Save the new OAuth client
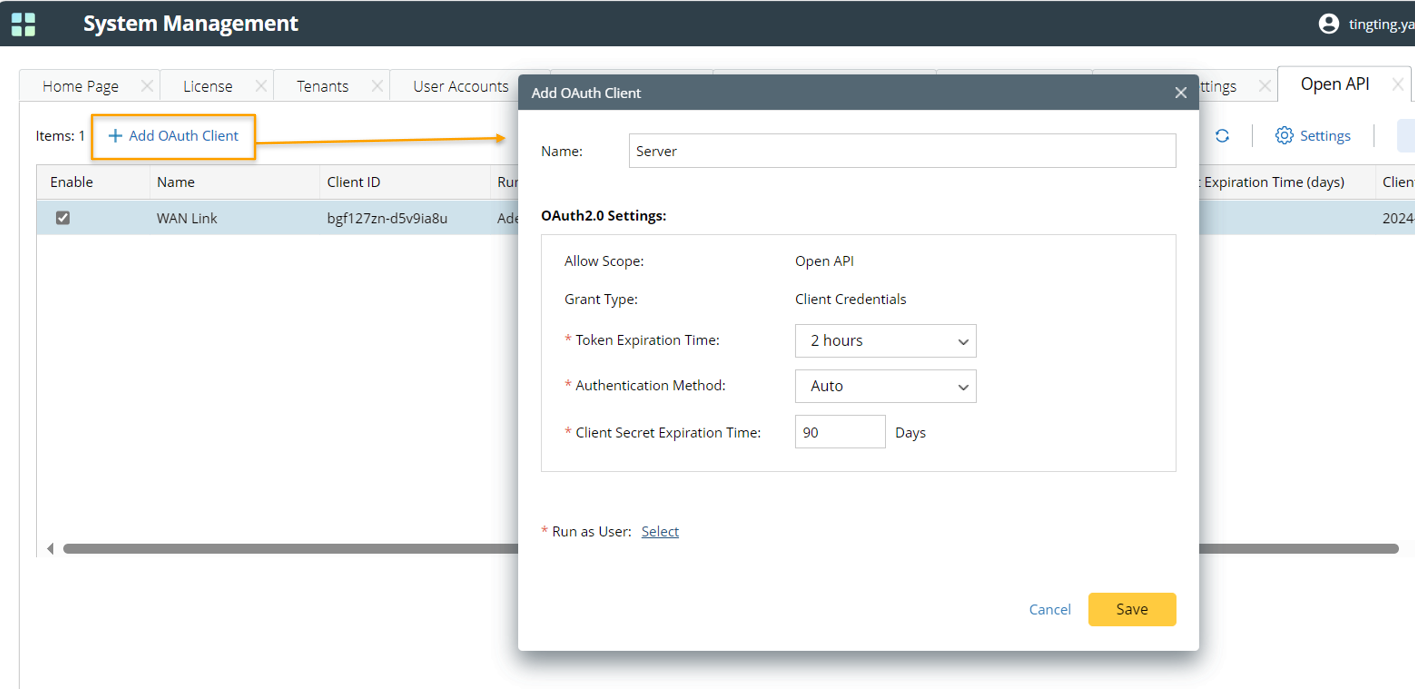Image resolution: width=1415 pixels, height=689 pixels. pyautogui.click(x=1131, y=609)
